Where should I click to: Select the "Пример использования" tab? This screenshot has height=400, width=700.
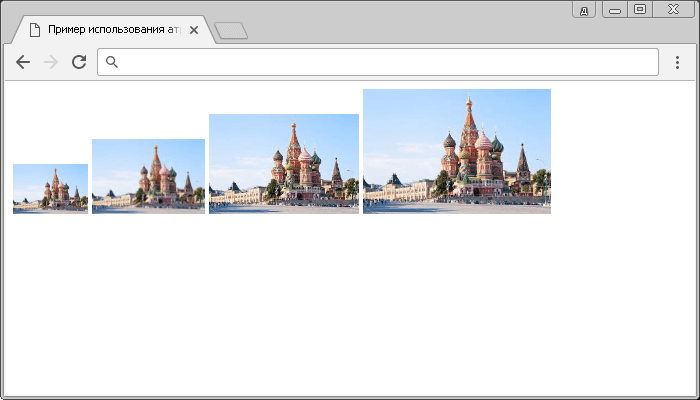[114, 30]
